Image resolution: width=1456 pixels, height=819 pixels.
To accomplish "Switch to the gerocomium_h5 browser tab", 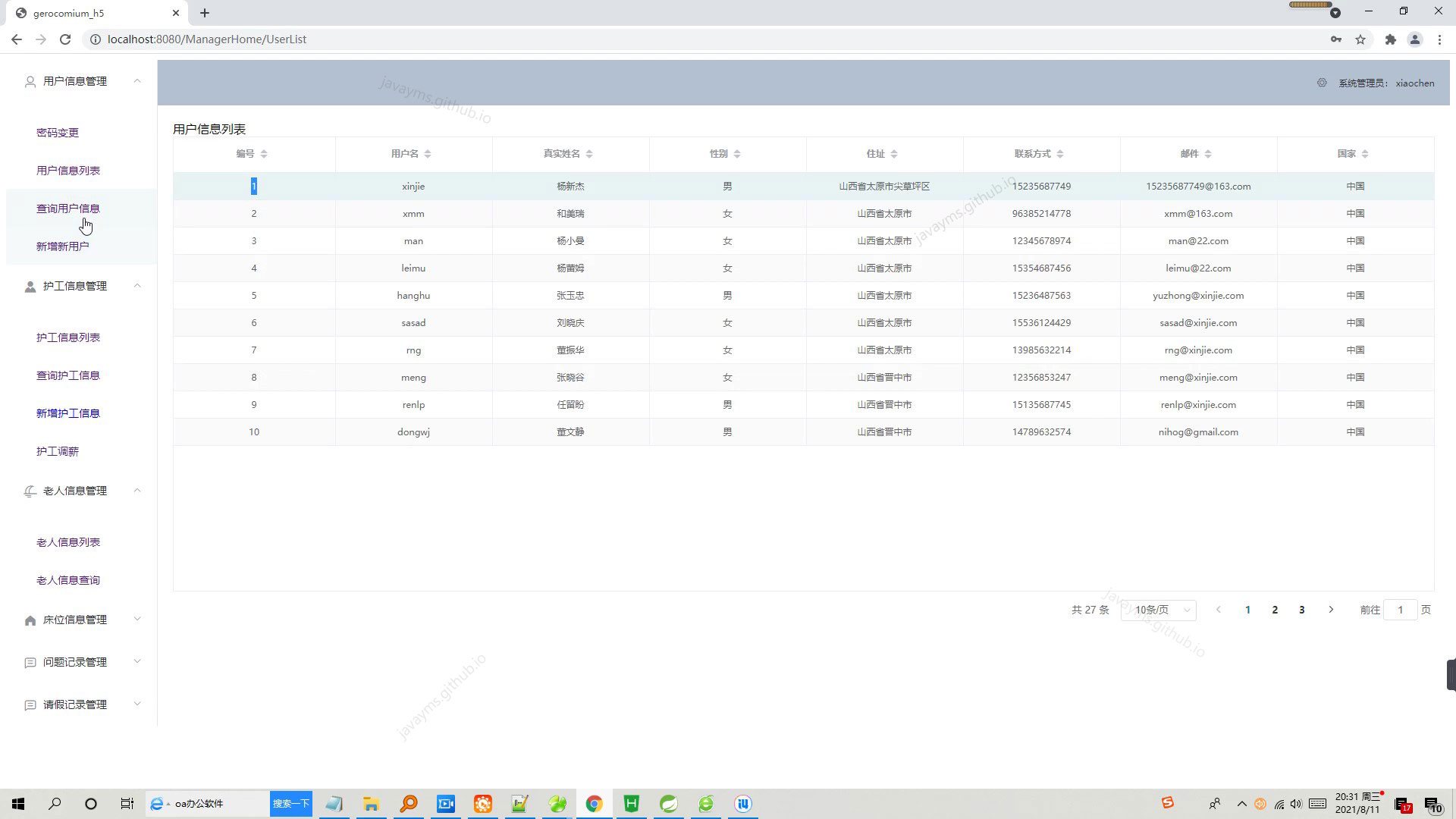I will click(91, 13).
